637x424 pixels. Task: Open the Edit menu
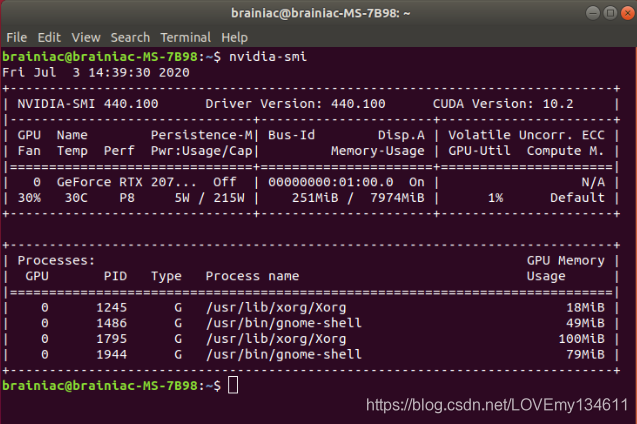tap(49, 38)
